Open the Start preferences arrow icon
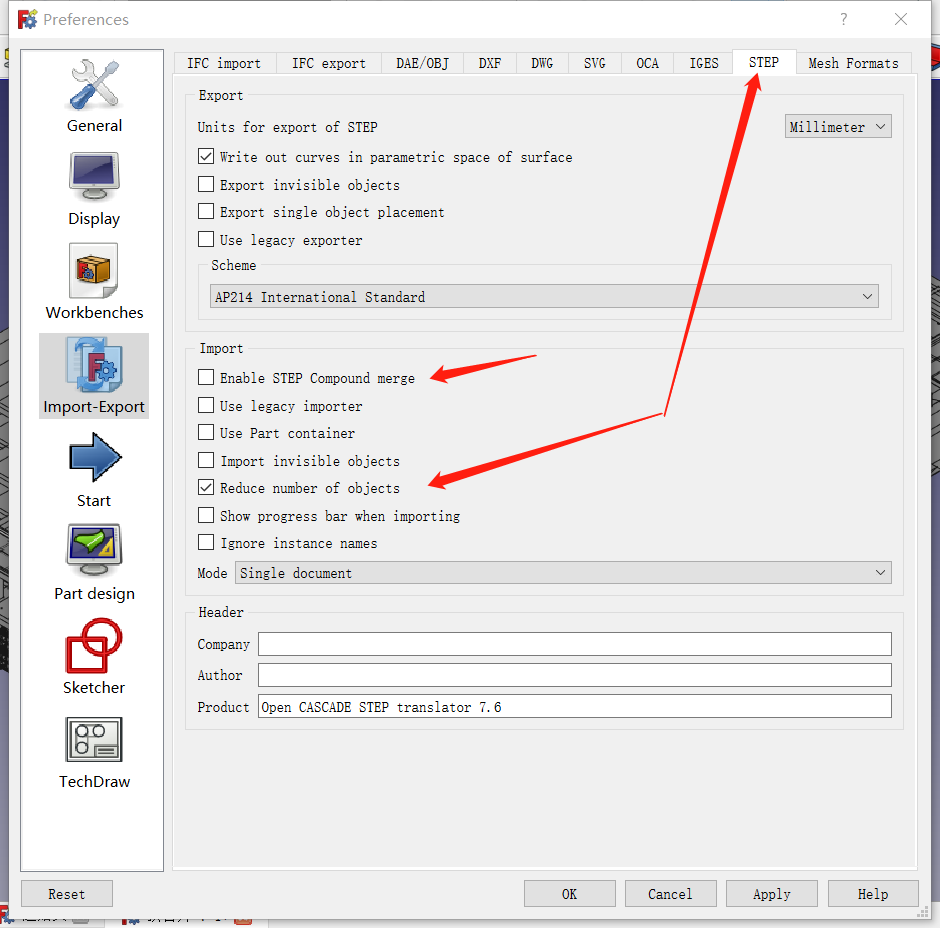Viewport: 940px width, 928px height. click(94, 459)
